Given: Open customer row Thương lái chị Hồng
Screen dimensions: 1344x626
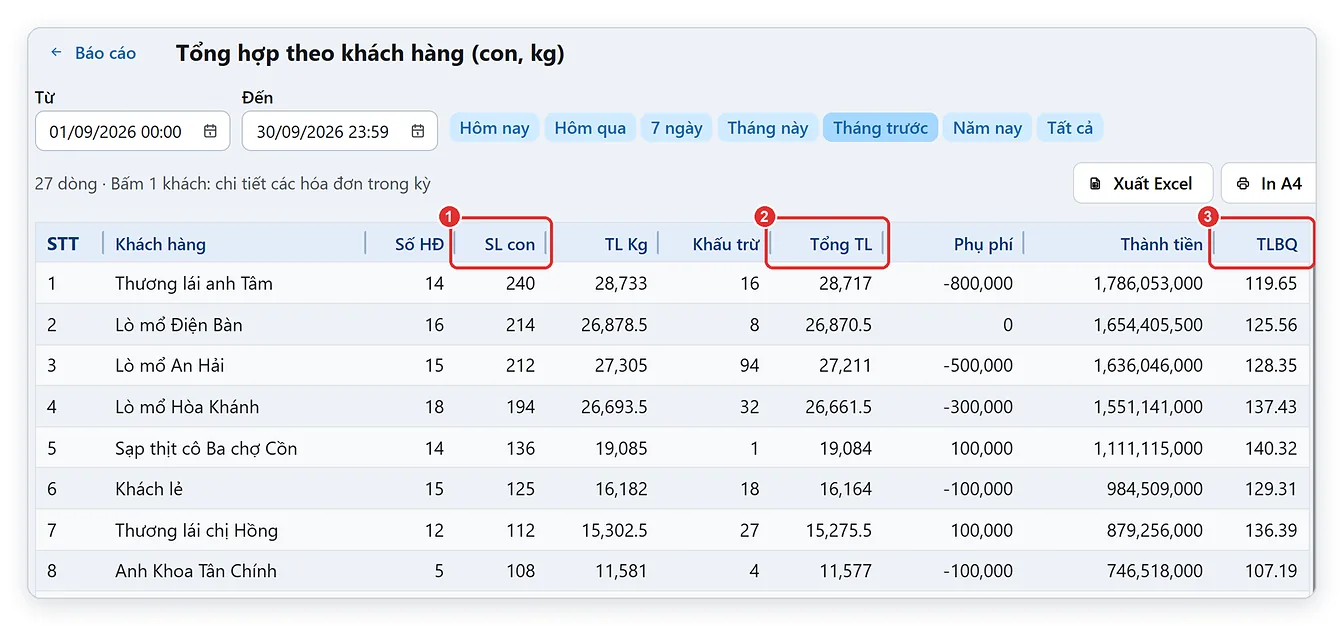Looking at the screenshot, I should pyautogui.click(x=672, y=530).
